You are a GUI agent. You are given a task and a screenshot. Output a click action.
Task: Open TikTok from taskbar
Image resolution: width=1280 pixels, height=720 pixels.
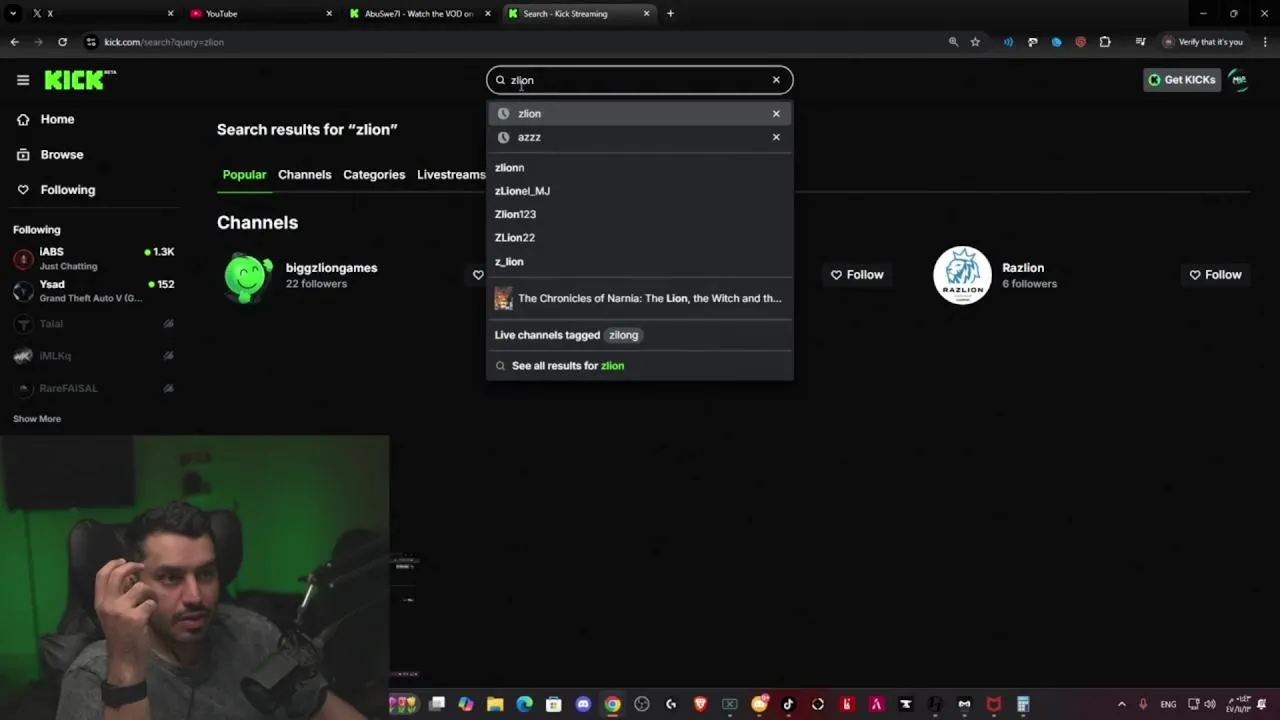tap(788, 704)
